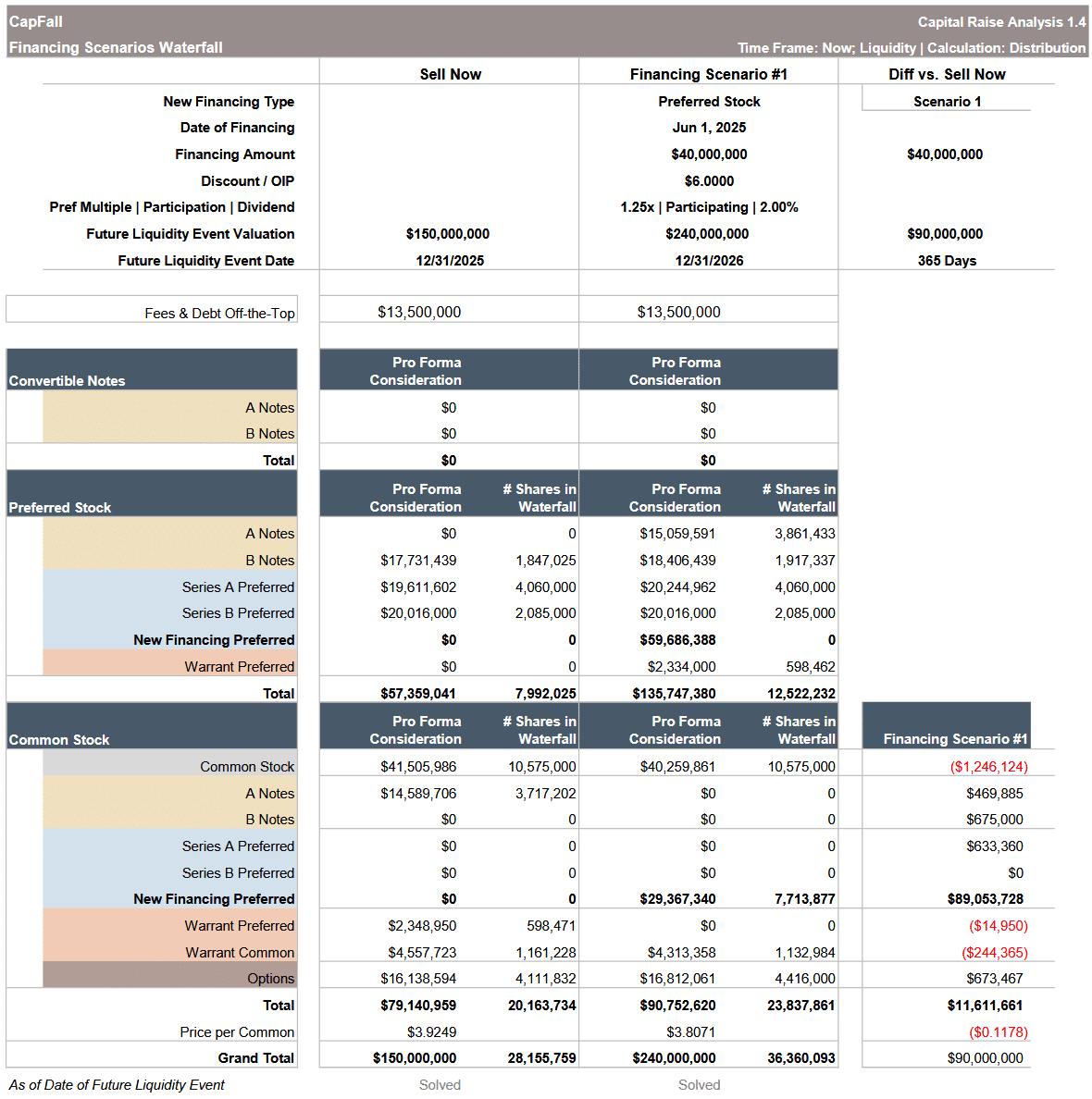
Task: Click the $89,053,728 difference value
Action: point(986,899)
